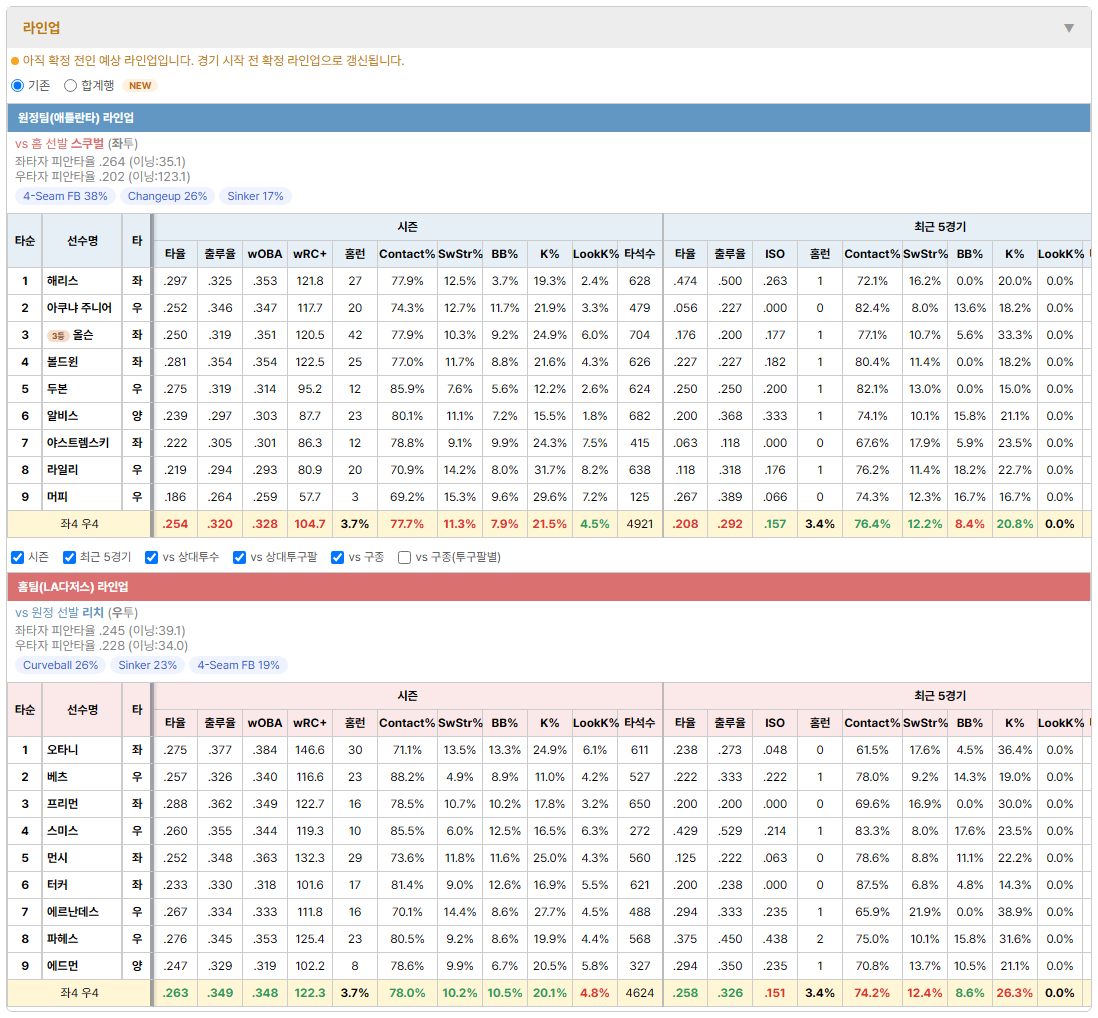This screenshot has width=1098, height=1018.
Task: Select player 알비스
Action: point(62,416)
